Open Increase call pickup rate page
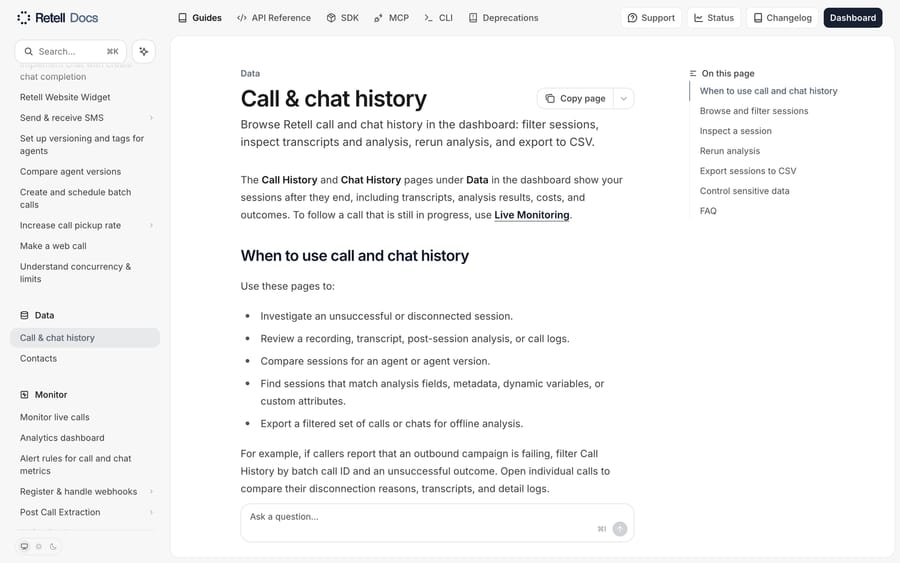The image size is (900, 563). (71, 226)
